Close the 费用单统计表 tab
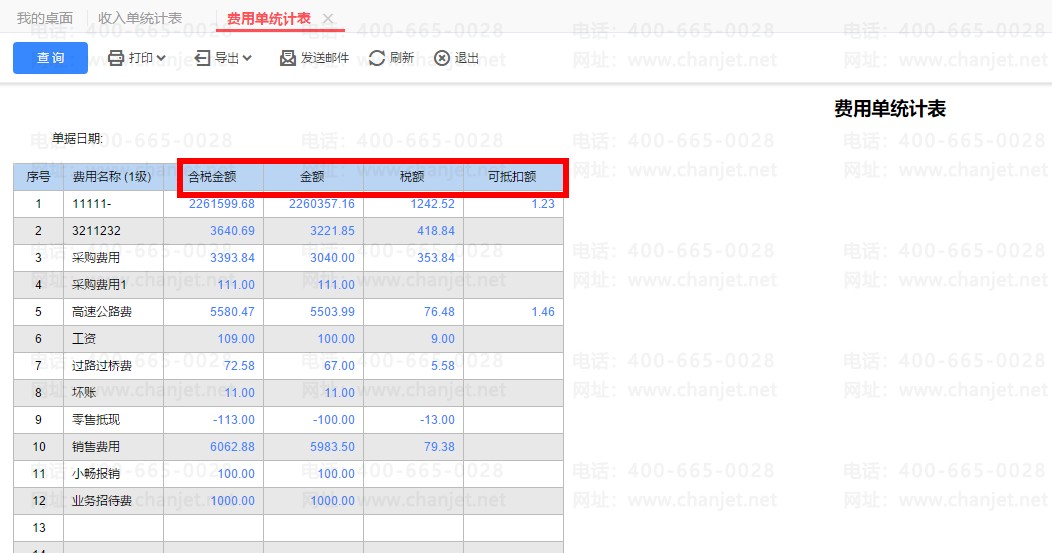Viewport: 1052px width, 553px height. coord(328,19)
